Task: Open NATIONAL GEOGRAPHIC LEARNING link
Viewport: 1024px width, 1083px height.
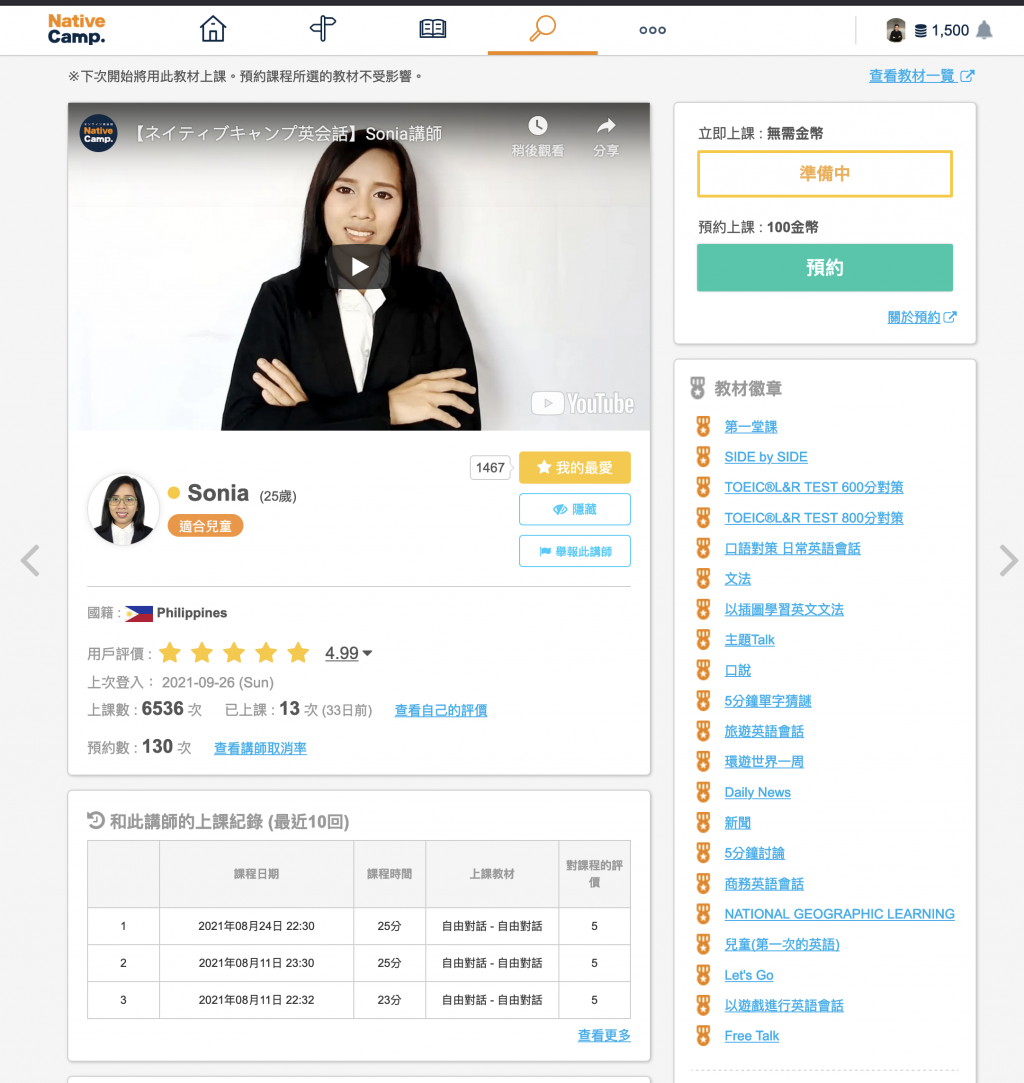Action: click(x=839, y=914)
